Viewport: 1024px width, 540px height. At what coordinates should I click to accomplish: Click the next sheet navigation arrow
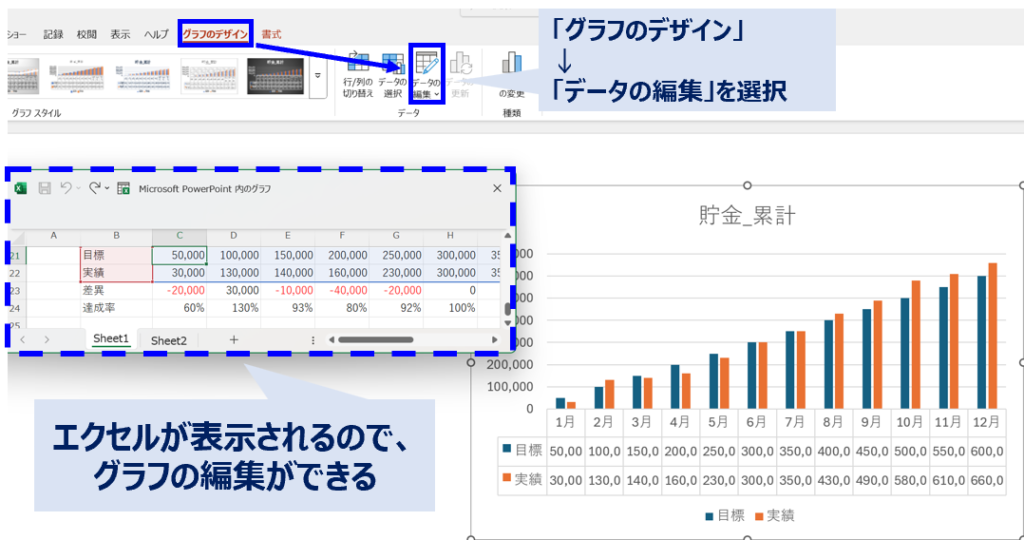pos(46,340)
